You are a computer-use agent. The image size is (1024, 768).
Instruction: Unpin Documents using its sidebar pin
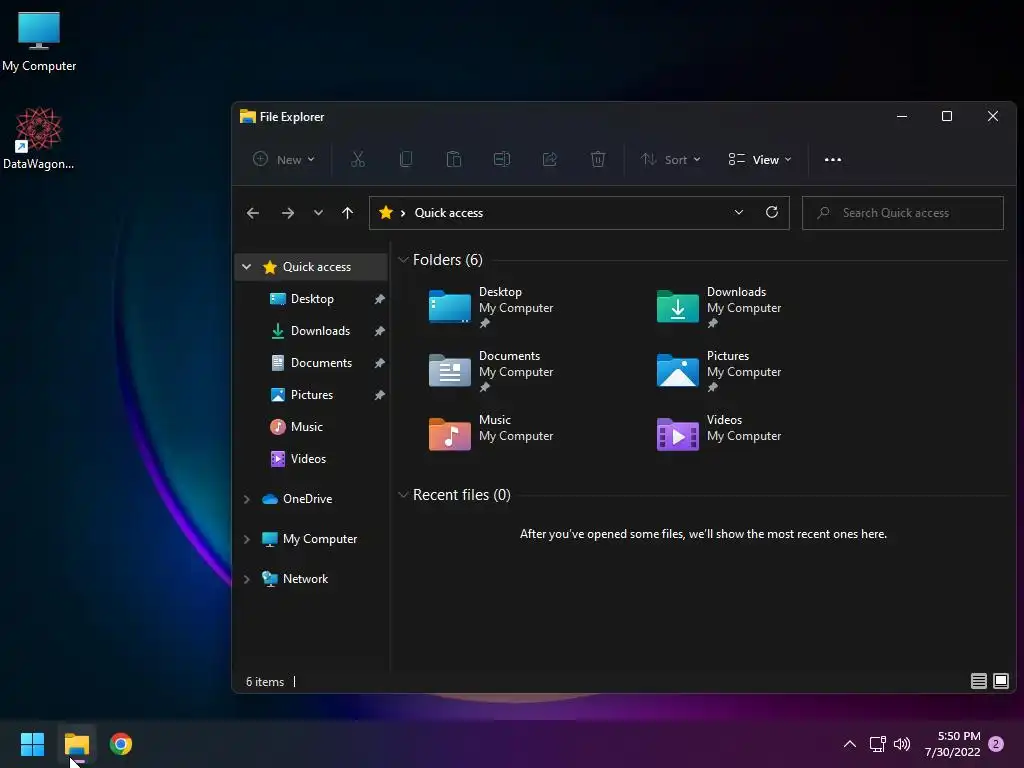(379, 363)
